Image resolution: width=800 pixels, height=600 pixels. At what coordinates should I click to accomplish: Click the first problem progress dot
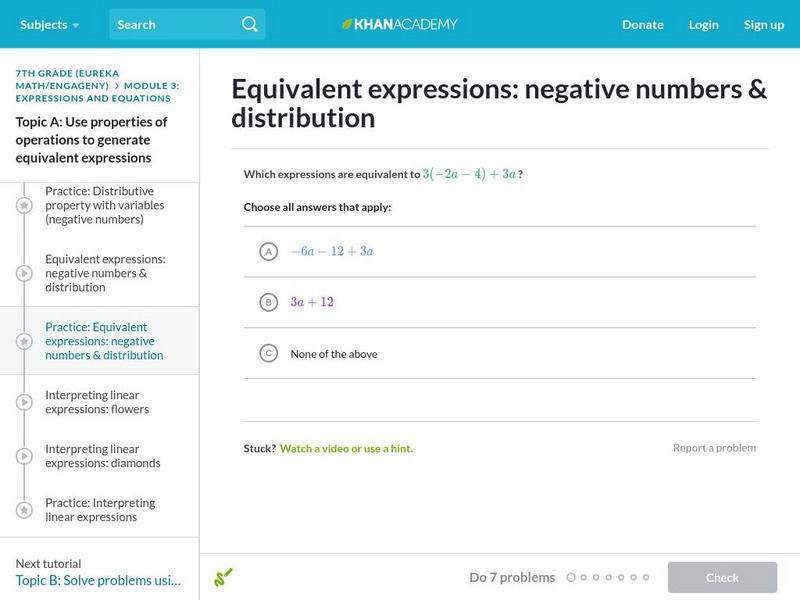click(571, 577)
